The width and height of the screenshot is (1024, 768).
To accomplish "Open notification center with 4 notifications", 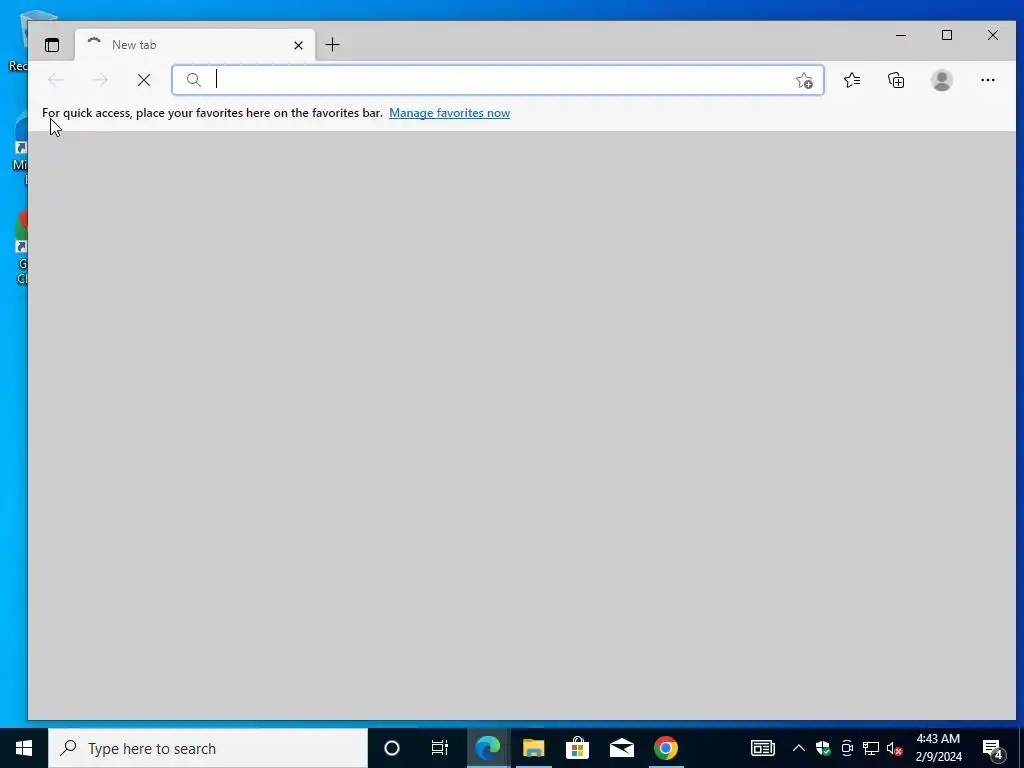I will [993, 748].
